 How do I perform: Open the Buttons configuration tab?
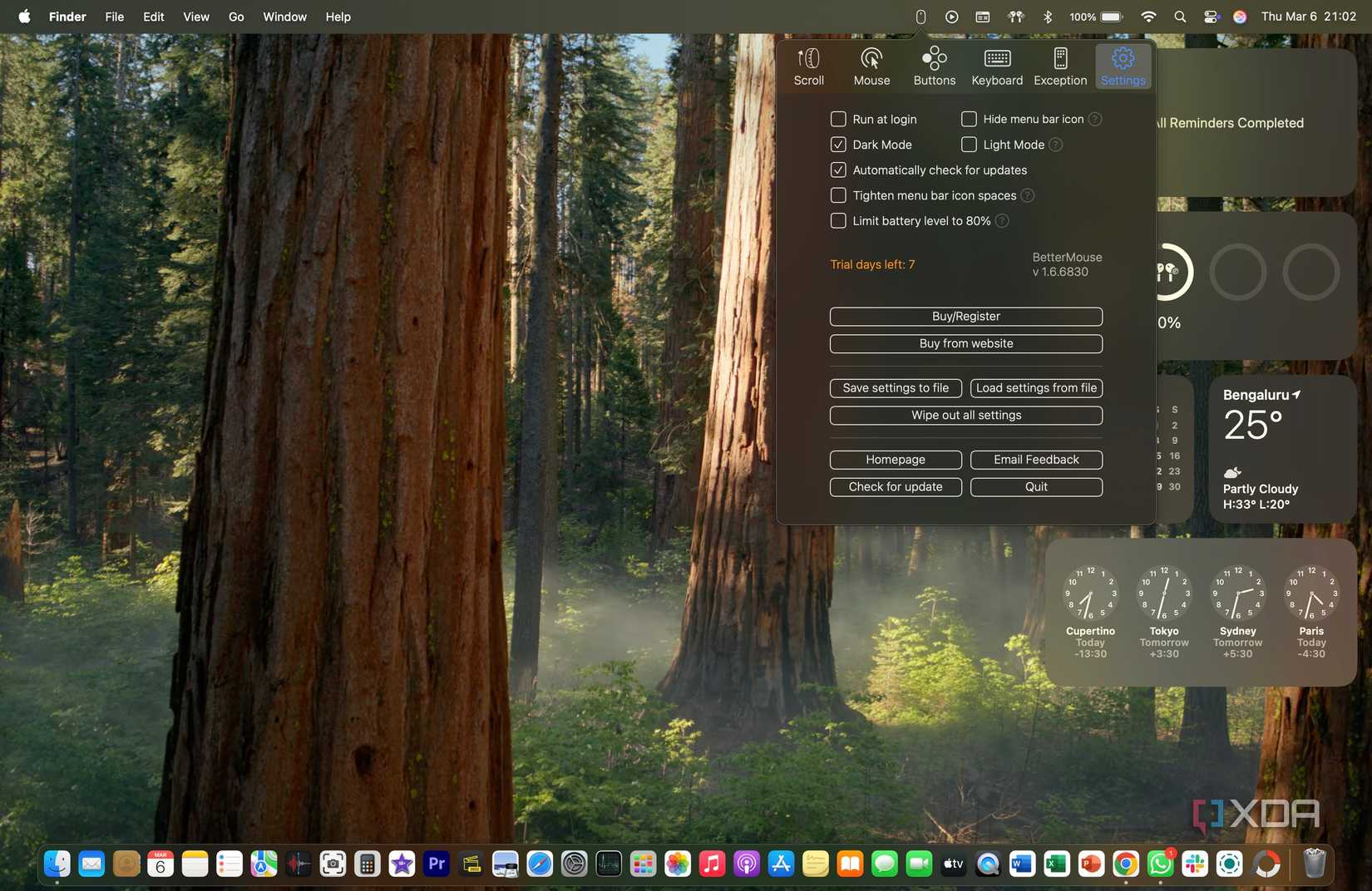[934, 66]
